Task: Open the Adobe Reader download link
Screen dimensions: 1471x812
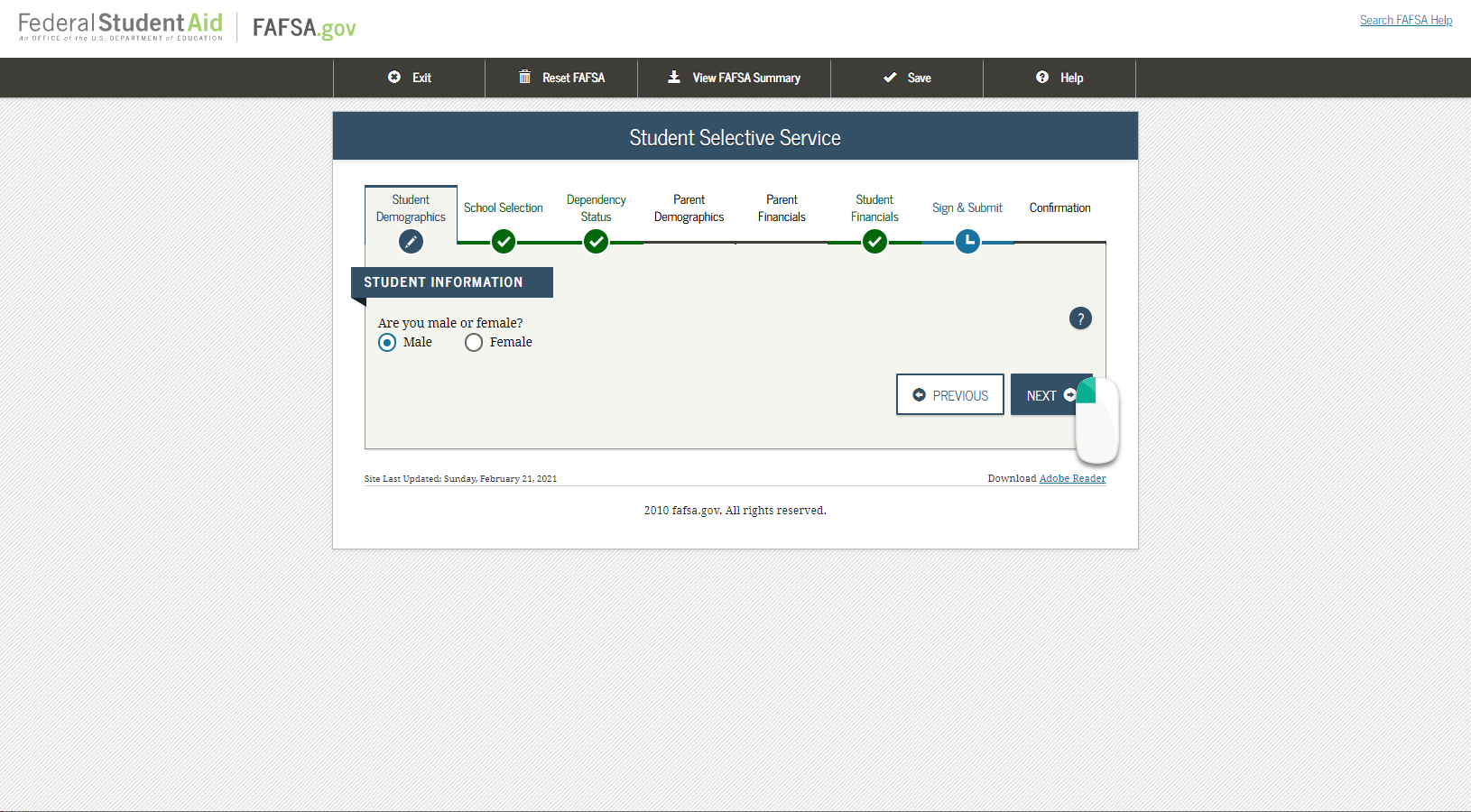Action: click(x=1072, y=478)
